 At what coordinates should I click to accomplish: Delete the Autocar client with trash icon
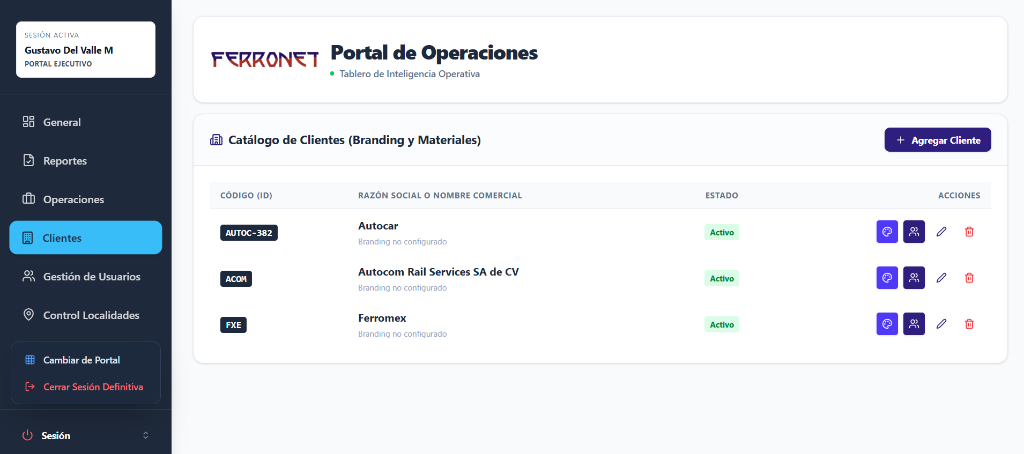pyautogui.click(x=969, y=232)
